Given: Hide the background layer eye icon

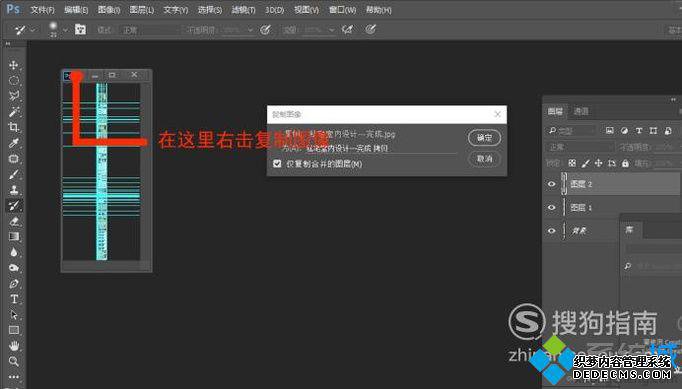Looking at the screenshot, I should tap(552, 231).
